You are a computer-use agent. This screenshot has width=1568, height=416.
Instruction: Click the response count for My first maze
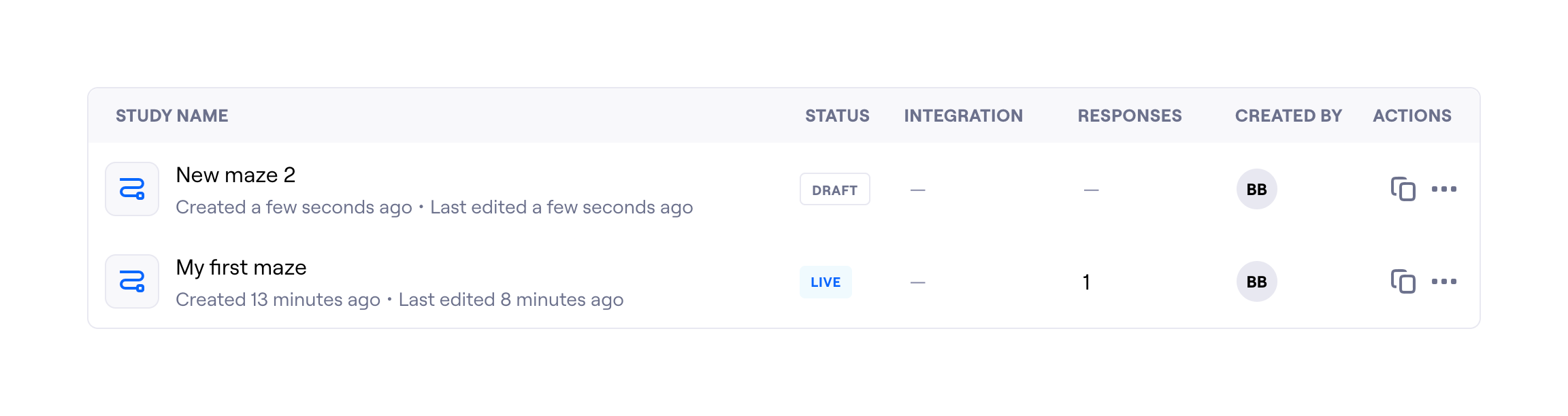pyautogui.click(x=1087, y=282)
